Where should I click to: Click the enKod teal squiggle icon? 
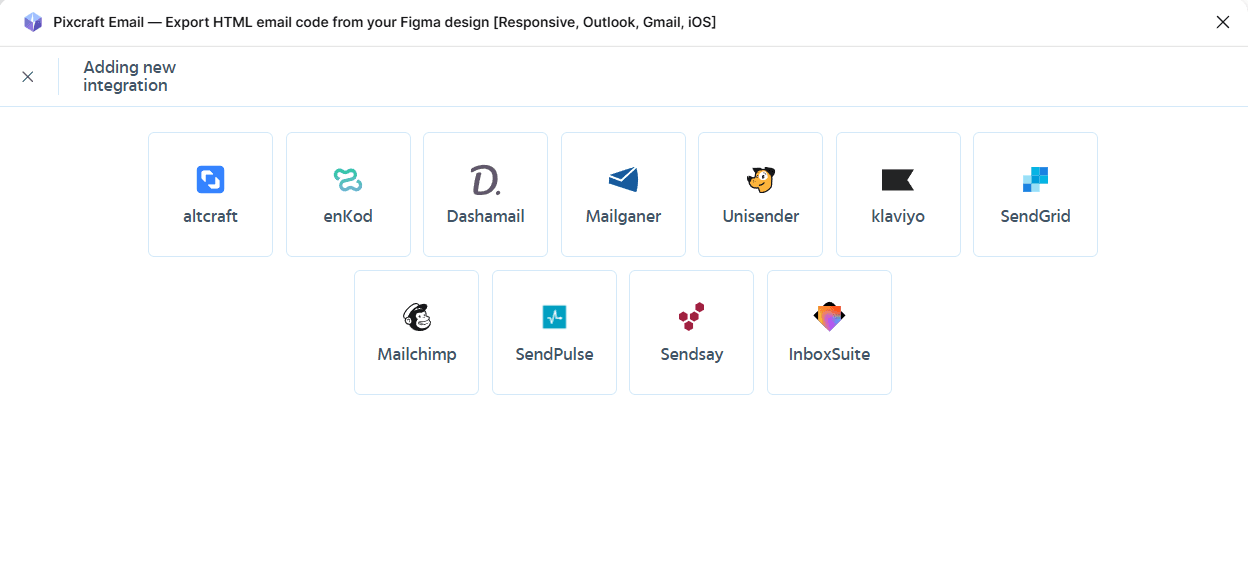[x=348, y=180]
